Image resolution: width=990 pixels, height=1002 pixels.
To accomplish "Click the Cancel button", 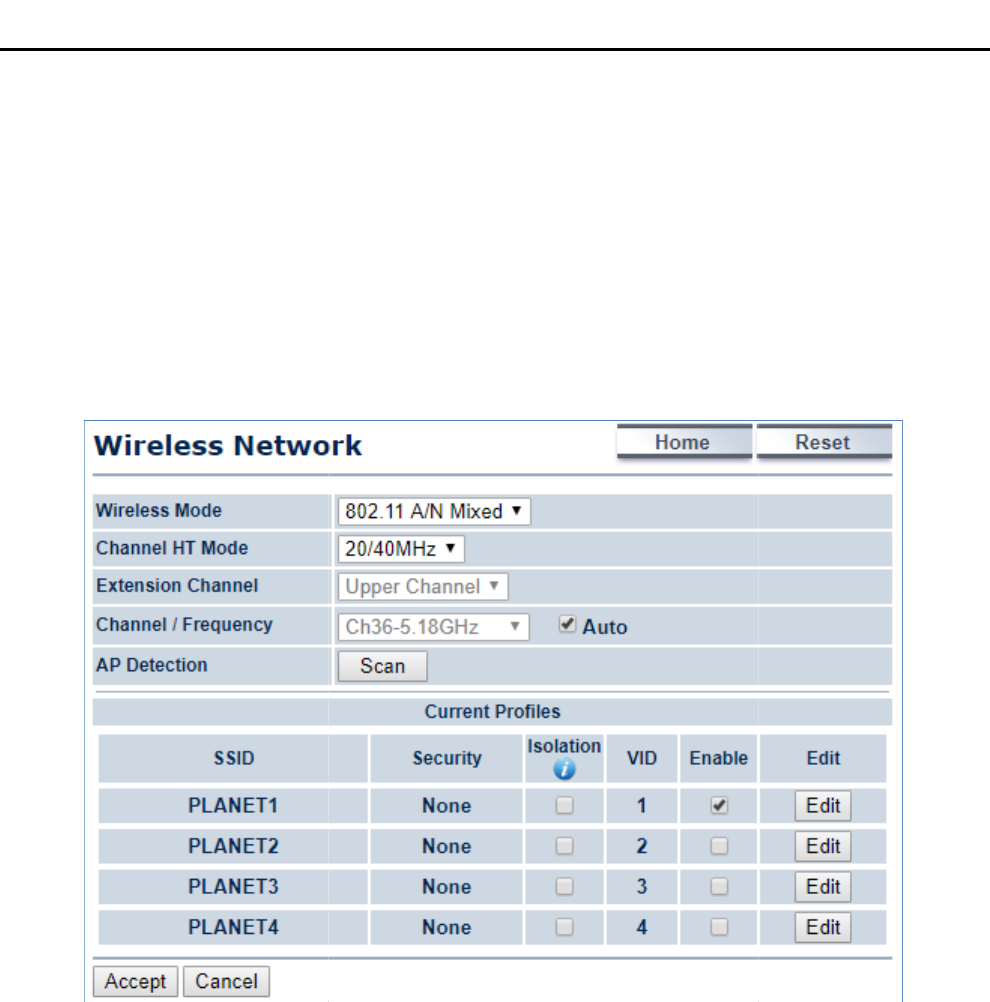I will pos(226,981).
